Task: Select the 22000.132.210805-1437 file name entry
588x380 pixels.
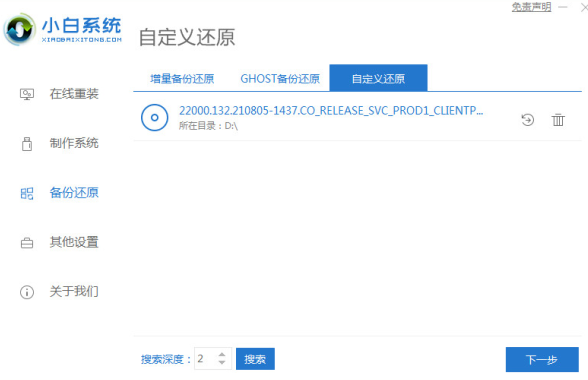Action: 331,111
